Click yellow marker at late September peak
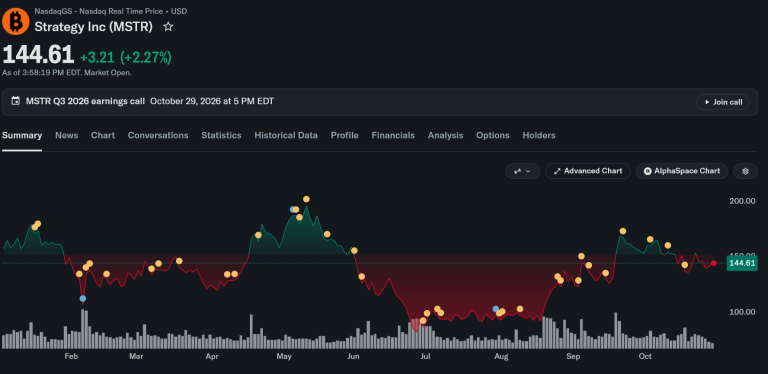The height and width of the screenshot is (374, 768). (623, 231)
